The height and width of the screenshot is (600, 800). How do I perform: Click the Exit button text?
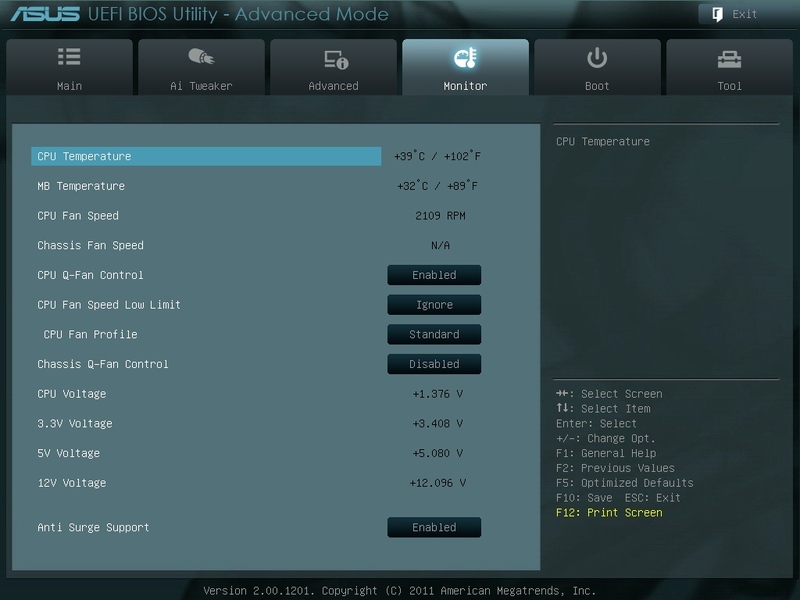(745, 14)
